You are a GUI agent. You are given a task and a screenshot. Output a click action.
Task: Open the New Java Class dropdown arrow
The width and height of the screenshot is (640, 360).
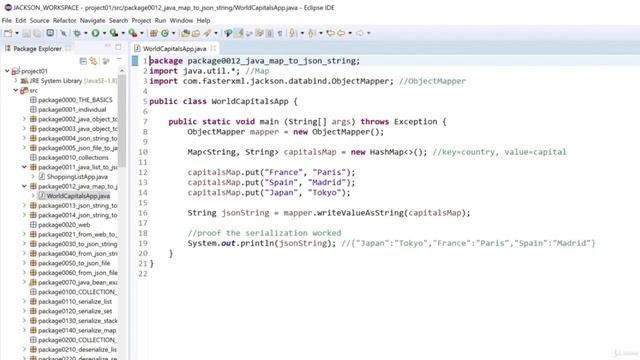coord(173,33)
